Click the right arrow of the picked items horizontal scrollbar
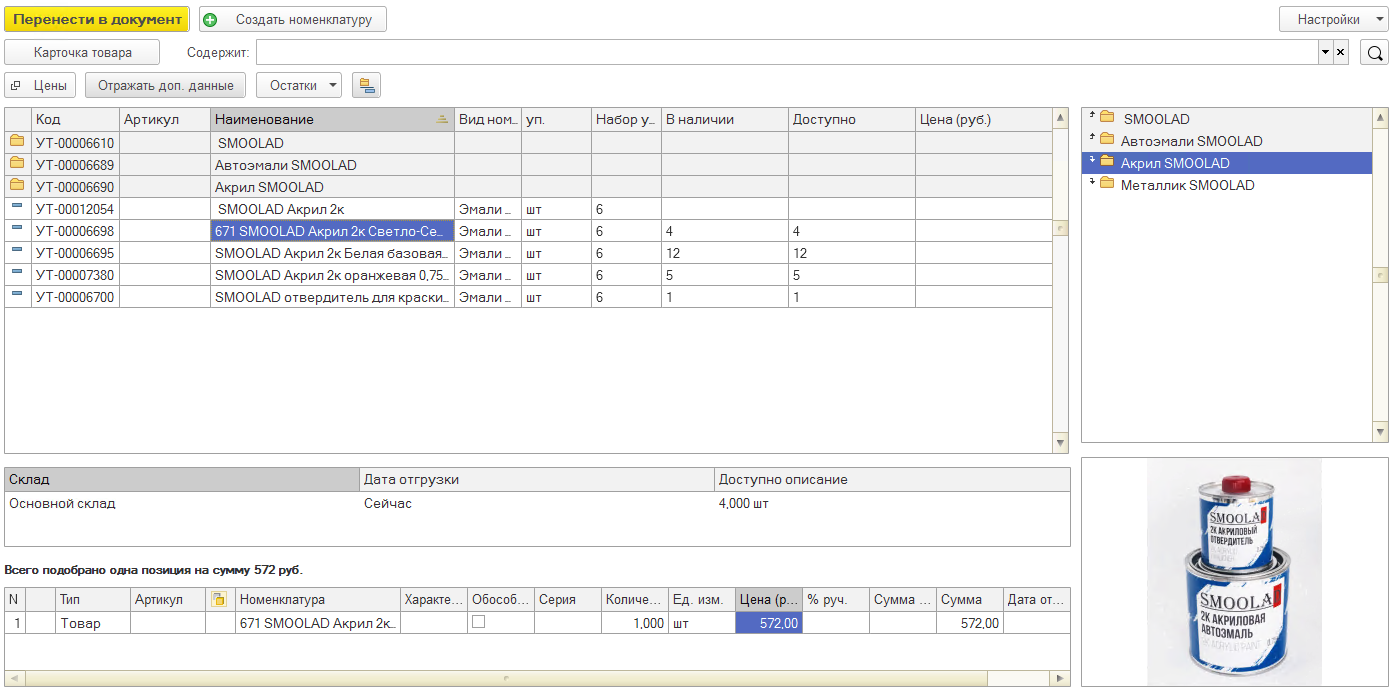This screenshot has height=695, width=1398. click(x=1061, y=678)
